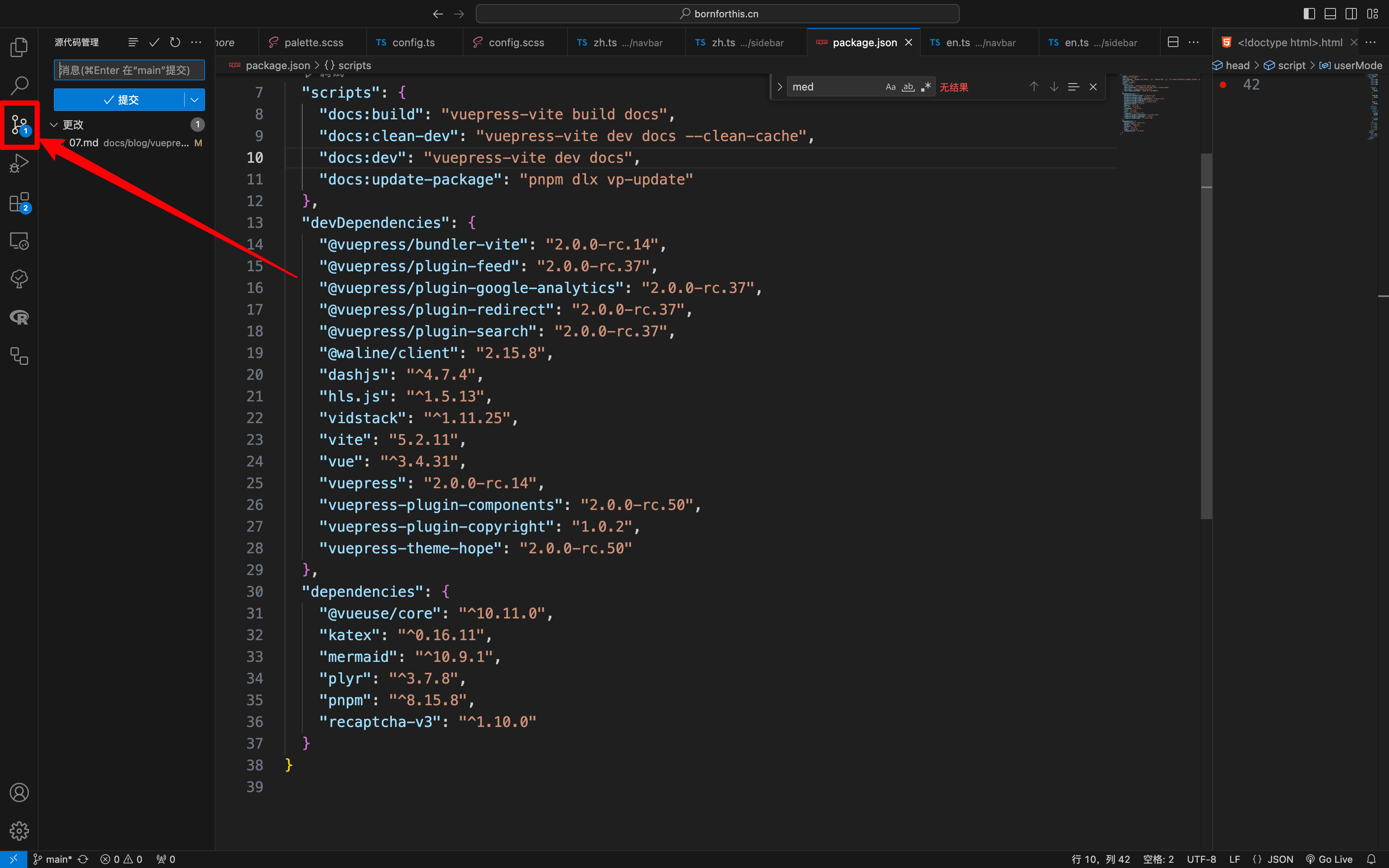
Task: Open errors and warnings problems panel
Action: pos(121,860)
